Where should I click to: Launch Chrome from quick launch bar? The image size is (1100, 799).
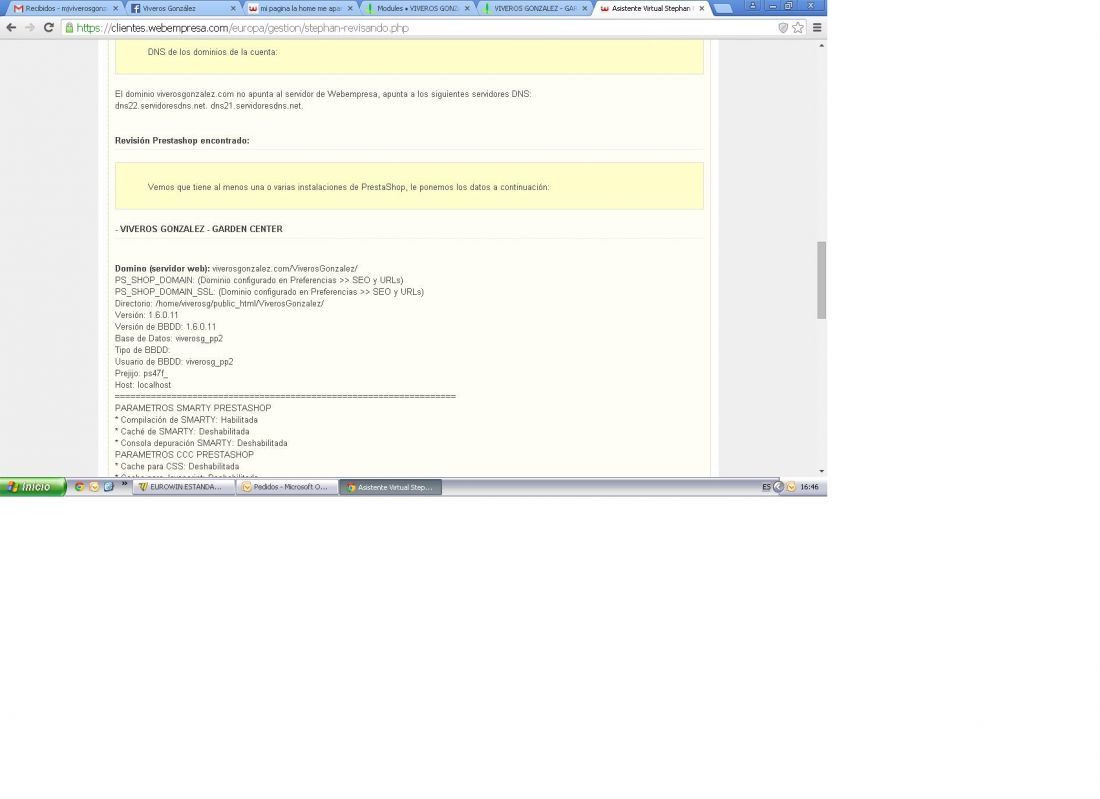pyautogui.click(x=79, y=487)
